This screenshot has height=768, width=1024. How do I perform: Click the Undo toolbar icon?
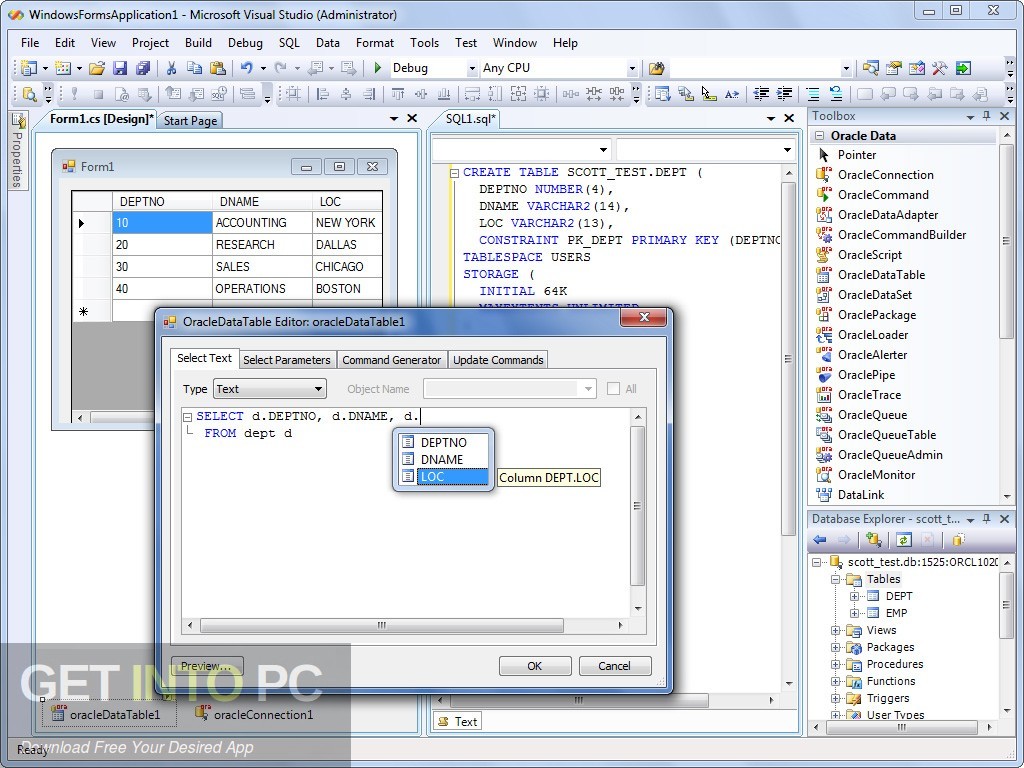pos(246,68)
